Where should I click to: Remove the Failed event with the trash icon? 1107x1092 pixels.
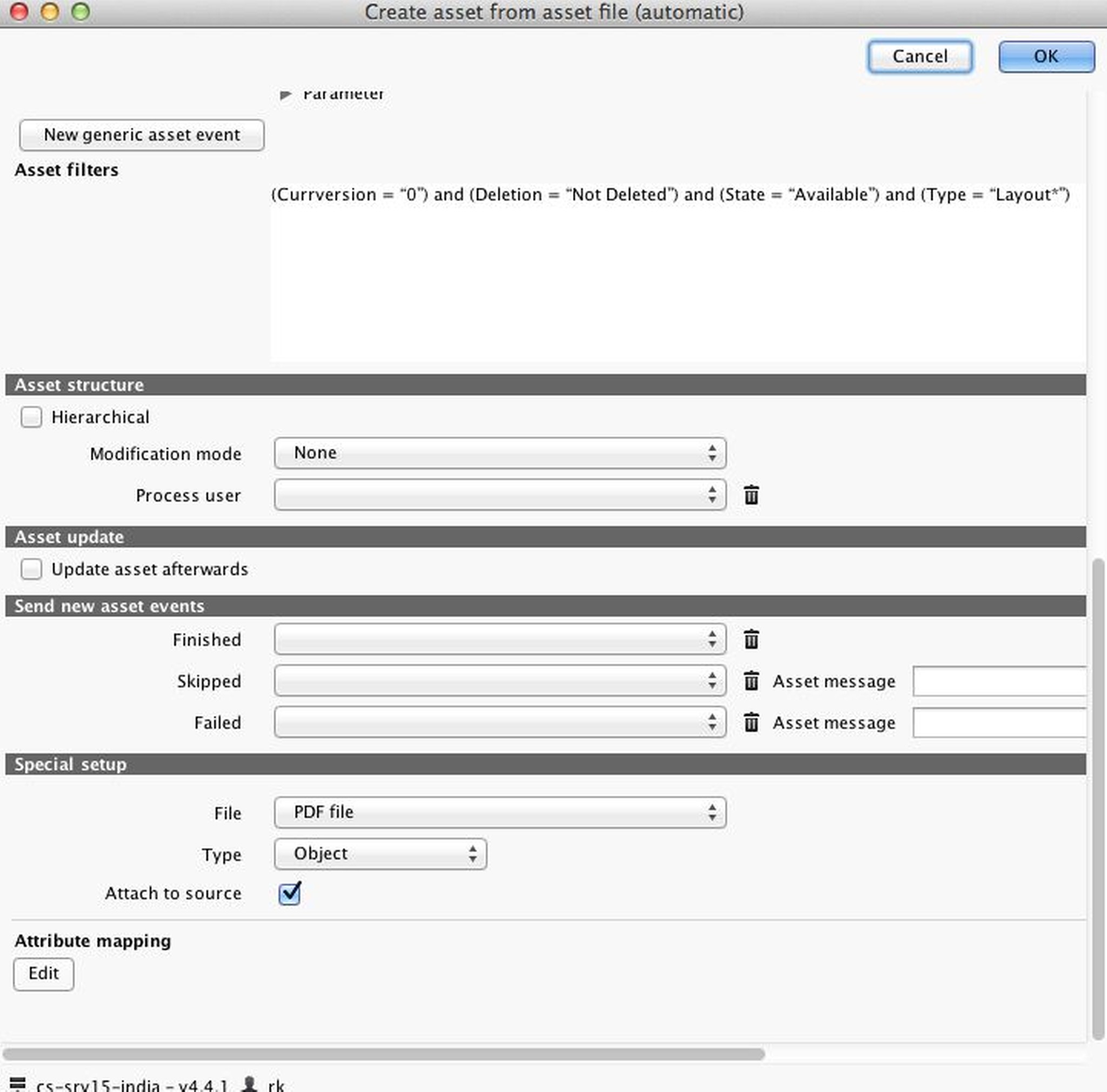[x=751, y=722]
